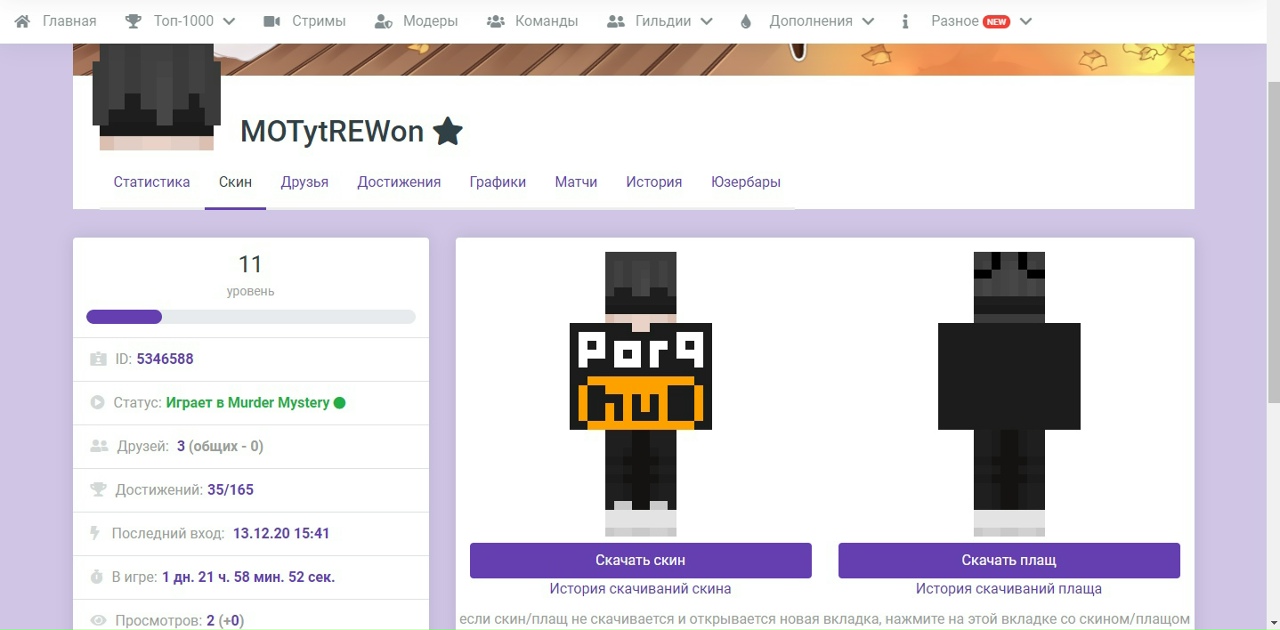Viewport: 1280px width, 630px height.
Task: Click the front view skin preview image
Action: (640, 394)
